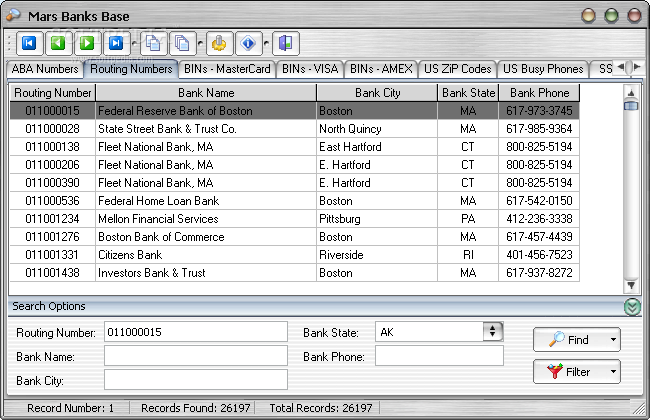Screen dimensions: 650x420
Task: Select the Boston Bank of Commerce row
Action: coord(294,237)
